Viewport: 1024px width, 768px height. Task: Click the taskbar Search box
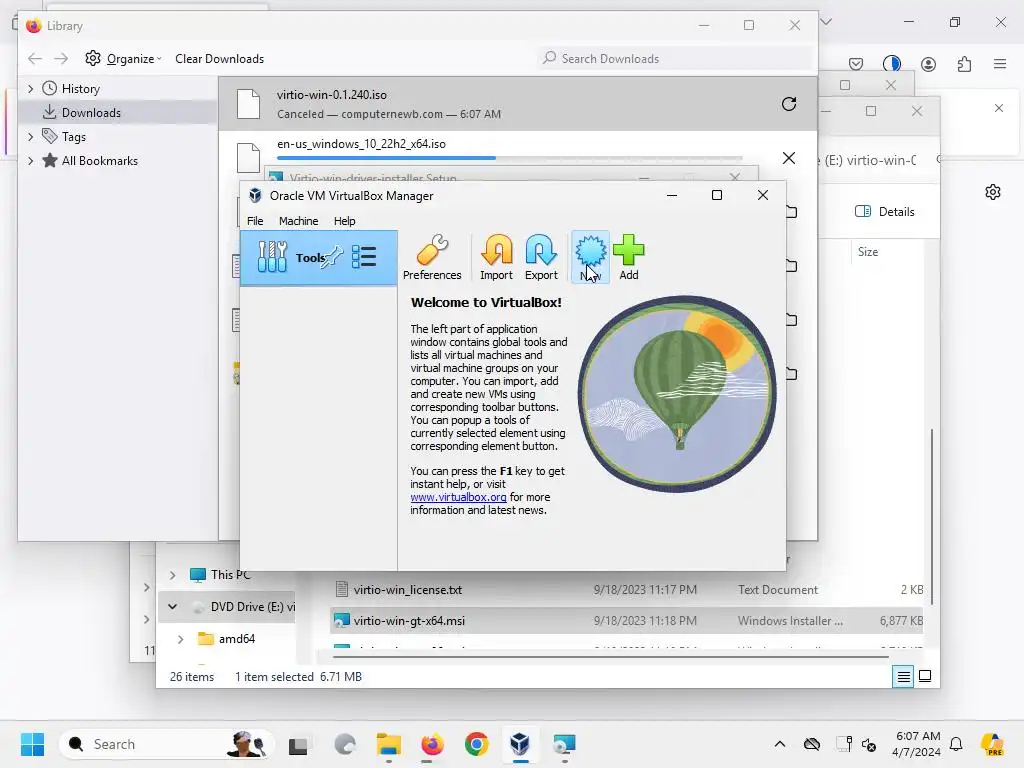[x=167, y=744]
